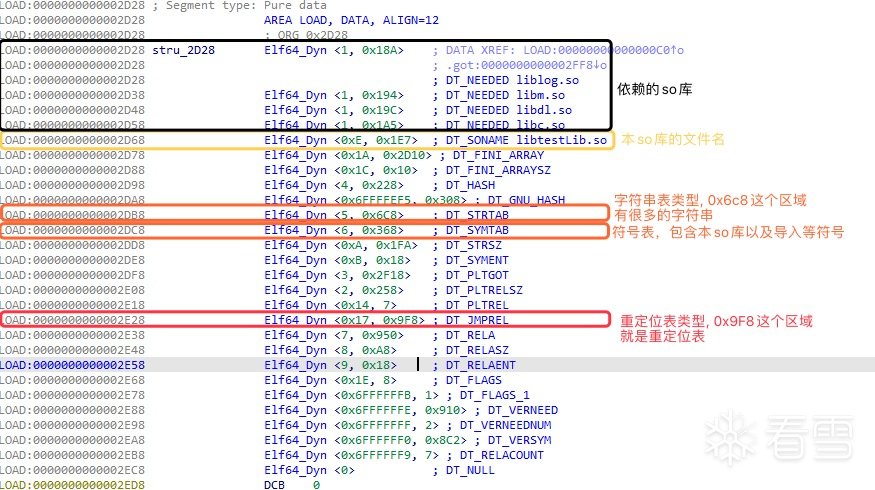Click the DT_RELA comment
Image resolution: width=875 pixels, height=490 pixels.
pyautogui.click(x=470, y=335)
